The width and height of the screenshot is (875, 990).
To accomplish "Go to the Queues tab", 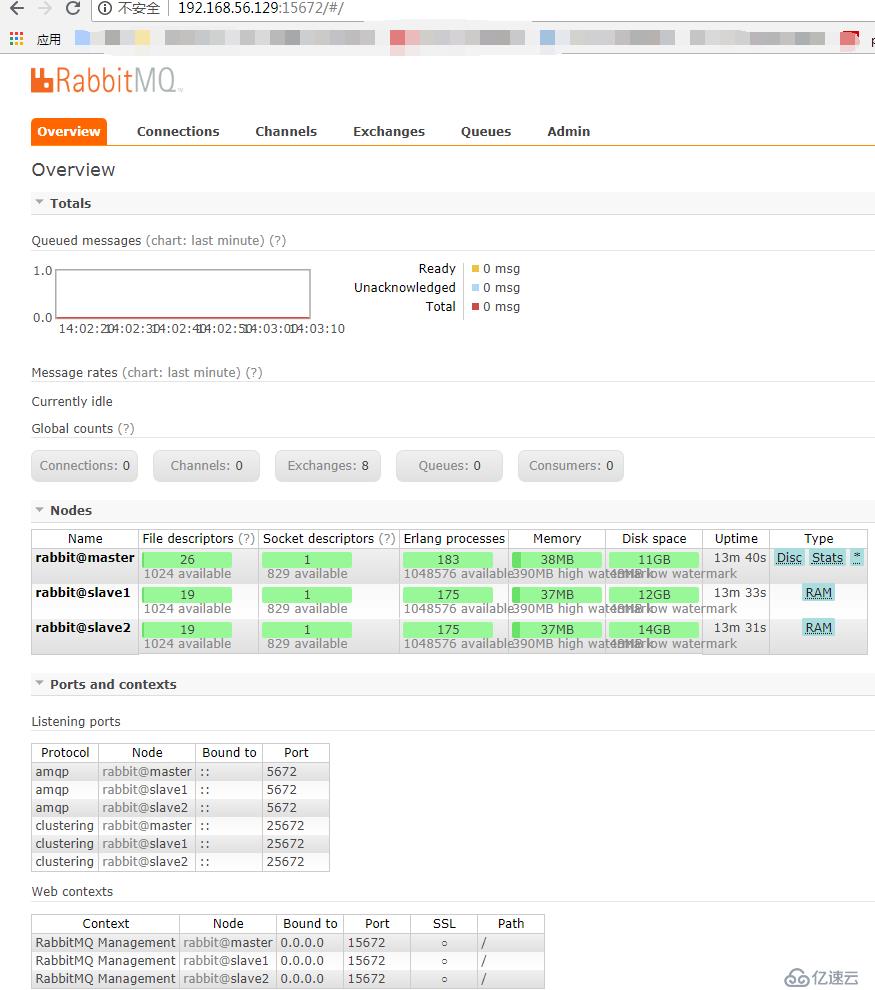I will 486,131.
